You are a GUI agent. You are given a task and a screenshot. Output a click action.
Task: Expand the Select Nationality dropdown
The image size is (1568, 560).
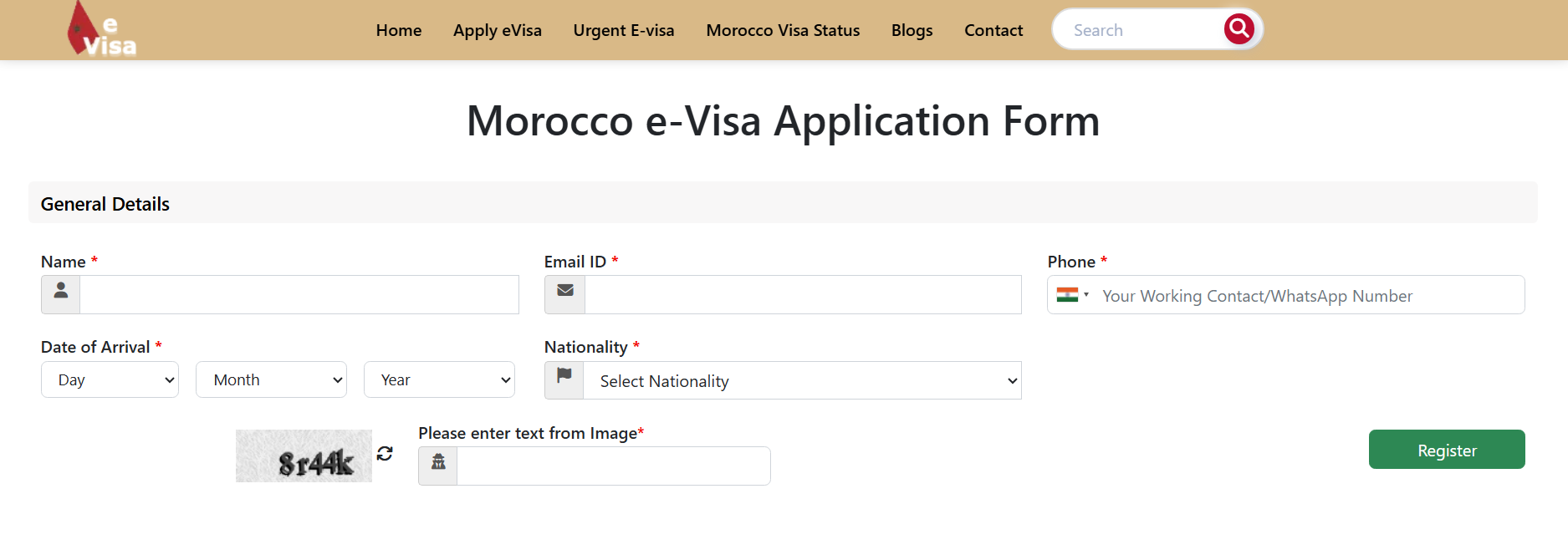[x=802, y=381]
